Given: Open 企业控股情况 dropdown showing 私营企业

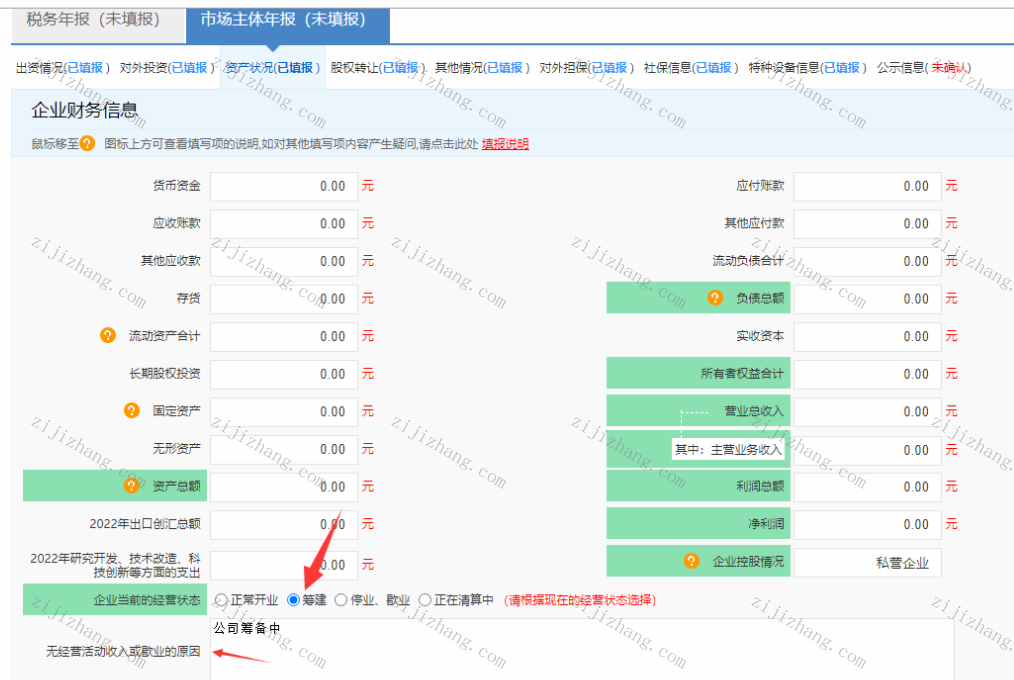Looking at the screenshot, I should pyautogui.click(x=867, y=562).
